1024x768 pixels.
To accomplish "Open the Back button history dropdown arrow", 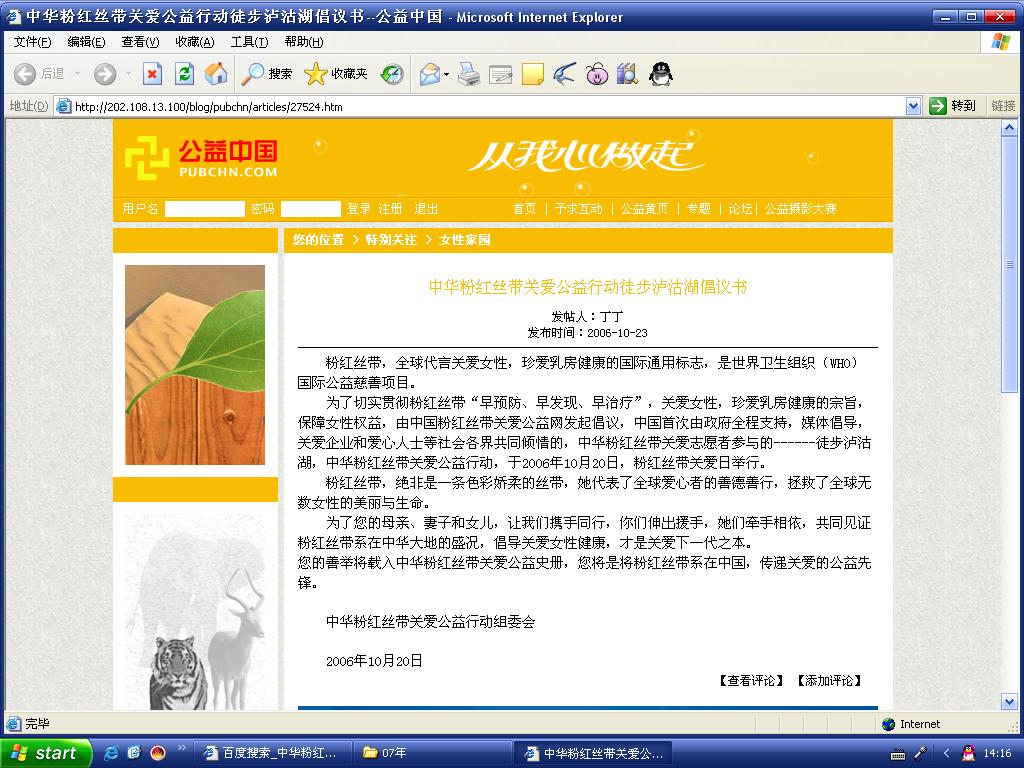I will coord(78,74).
